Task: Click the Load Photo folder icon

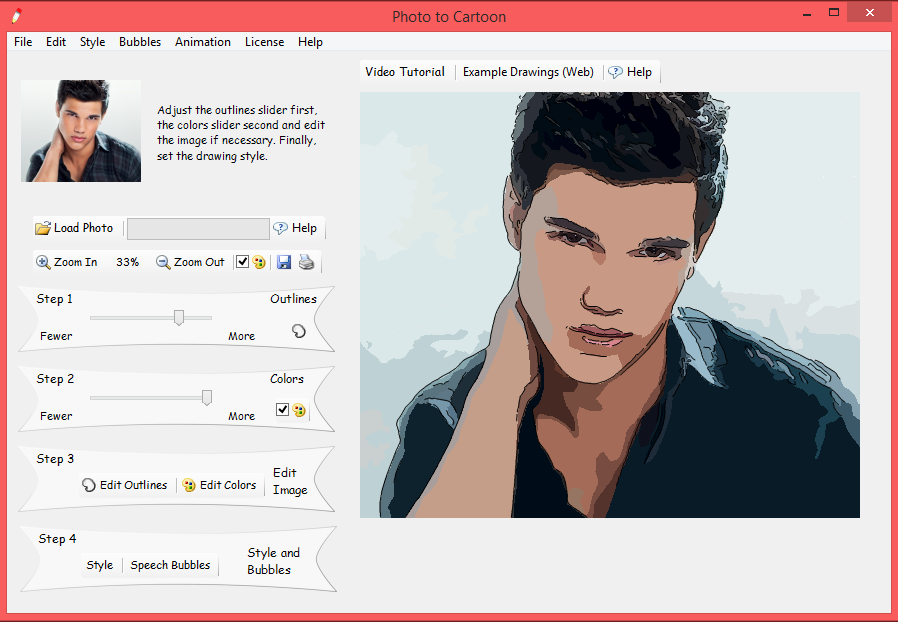Action: click(43, 228)
